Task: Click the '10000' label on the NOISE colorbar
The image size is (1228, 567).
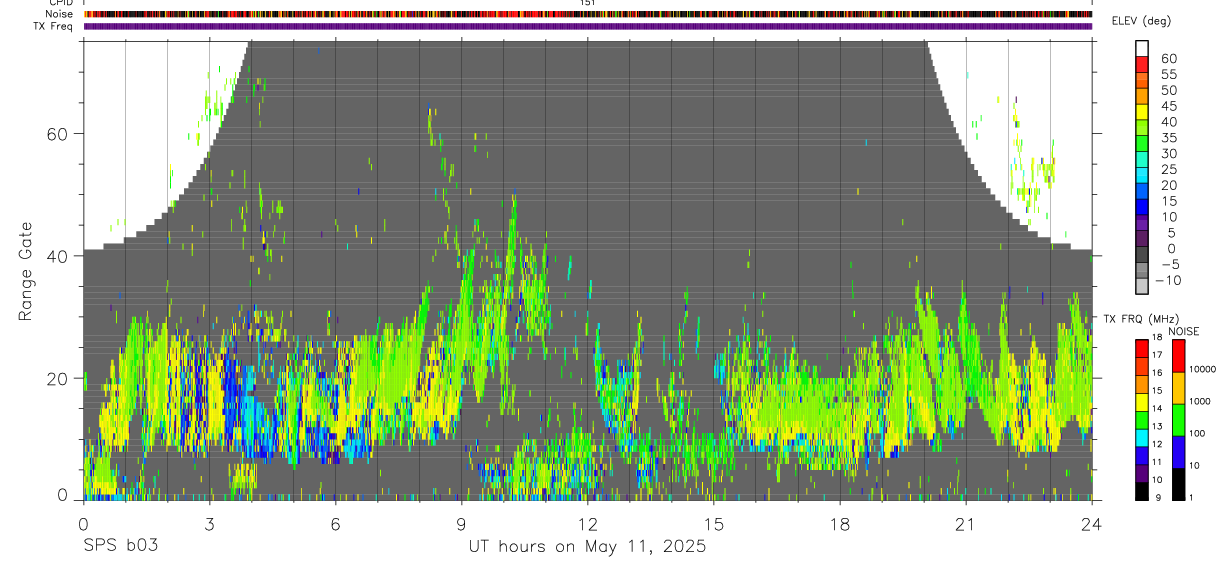Action: click(1205, 369)
